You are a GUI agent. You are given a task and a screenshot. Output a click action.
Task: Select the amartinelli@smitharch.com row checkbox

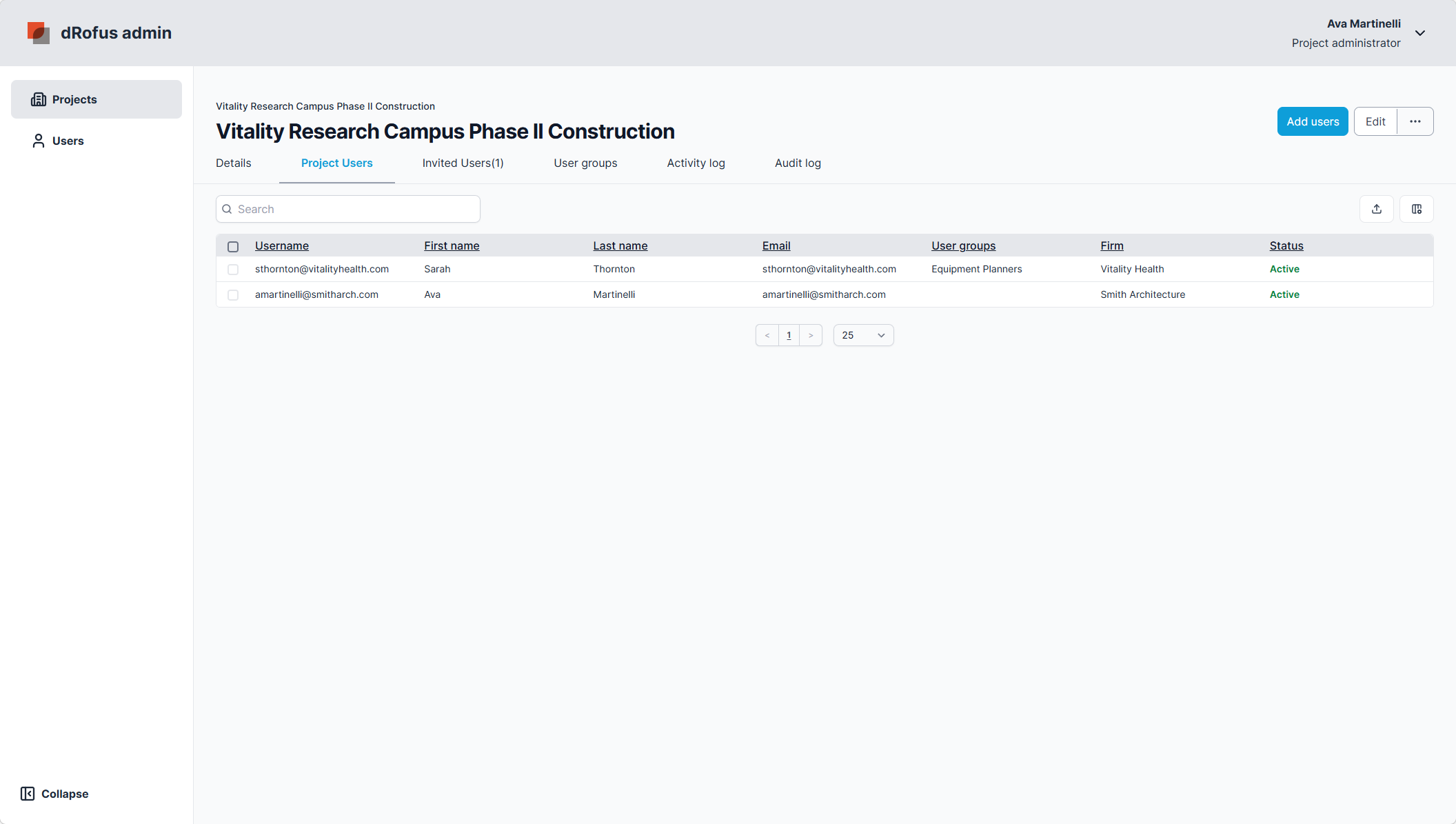(233, 295)
